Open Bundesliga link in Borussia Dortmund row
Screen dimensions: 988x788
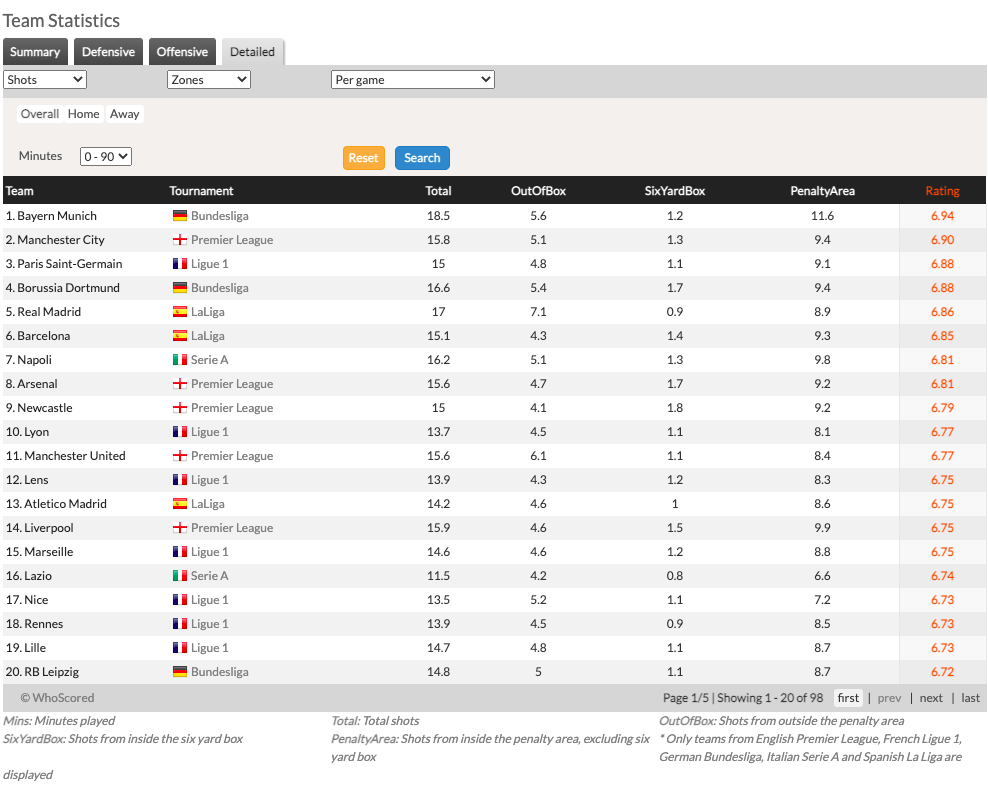tap(219, 288)
